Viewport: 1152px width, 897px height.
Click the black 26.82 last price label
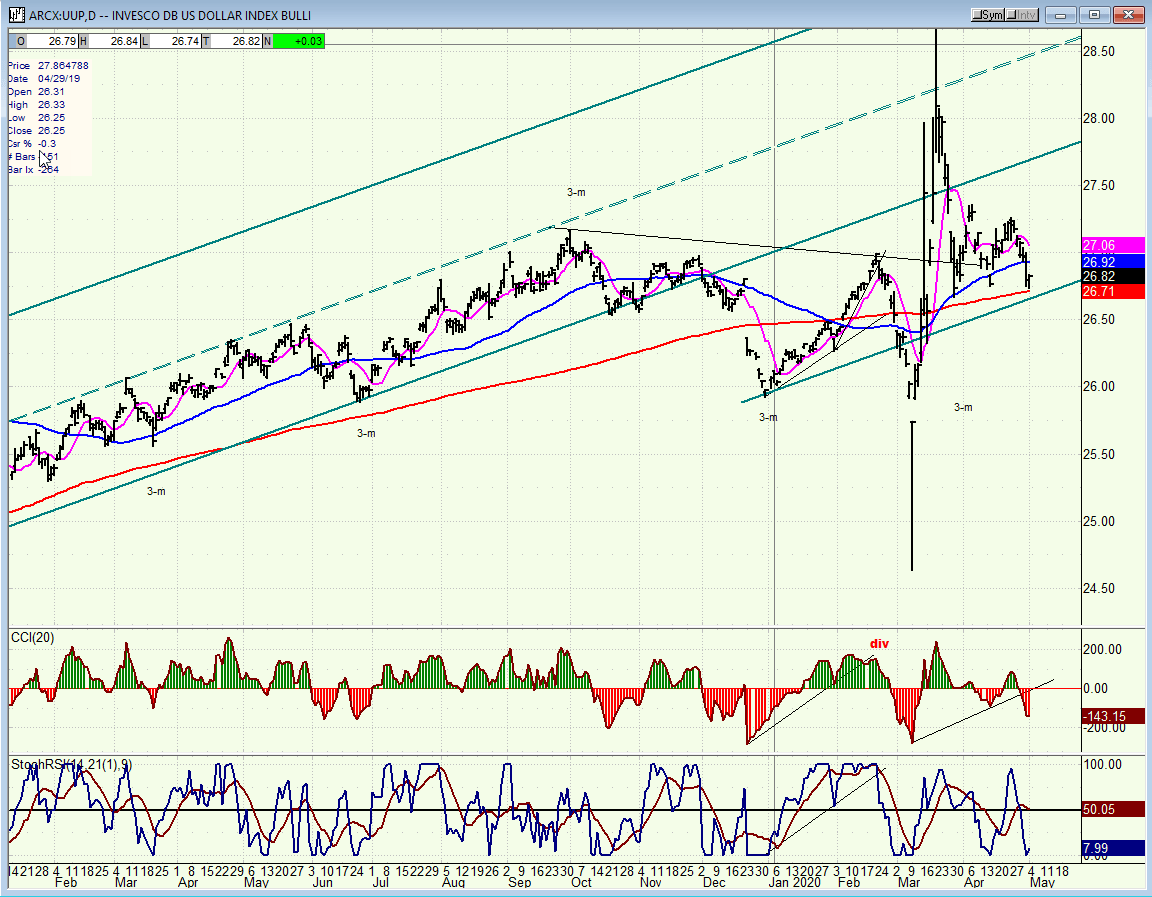click(x=1113, y=276)
